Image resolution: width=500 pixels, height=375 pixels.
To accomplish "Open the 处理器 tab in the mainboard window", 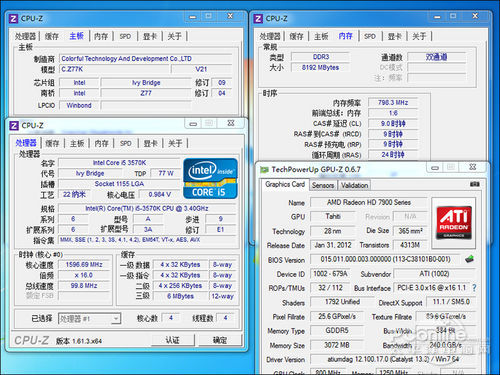I will [x=25, y=36].
